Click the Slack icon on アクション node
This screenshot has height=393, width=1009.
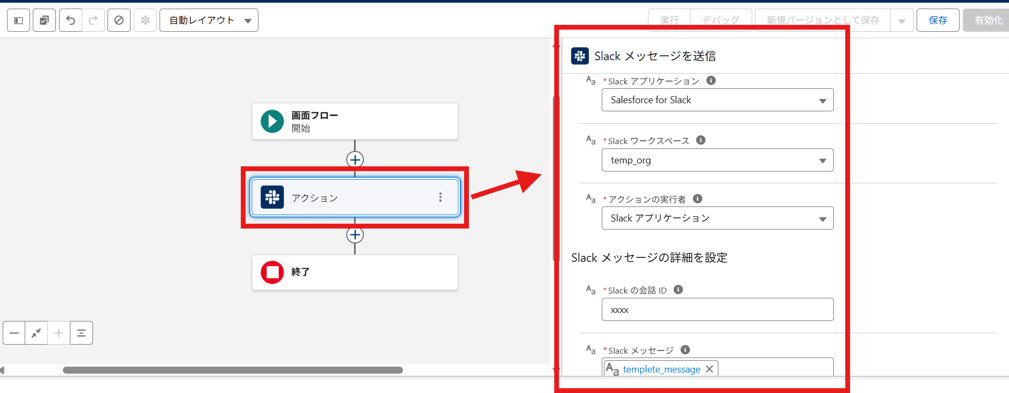pyautogui.click(x=272, y=197)
